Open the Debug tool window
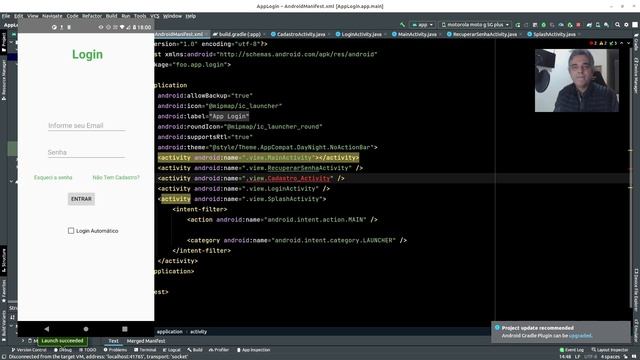This screenshot has width=640, height=360. [x=63, y=350]
